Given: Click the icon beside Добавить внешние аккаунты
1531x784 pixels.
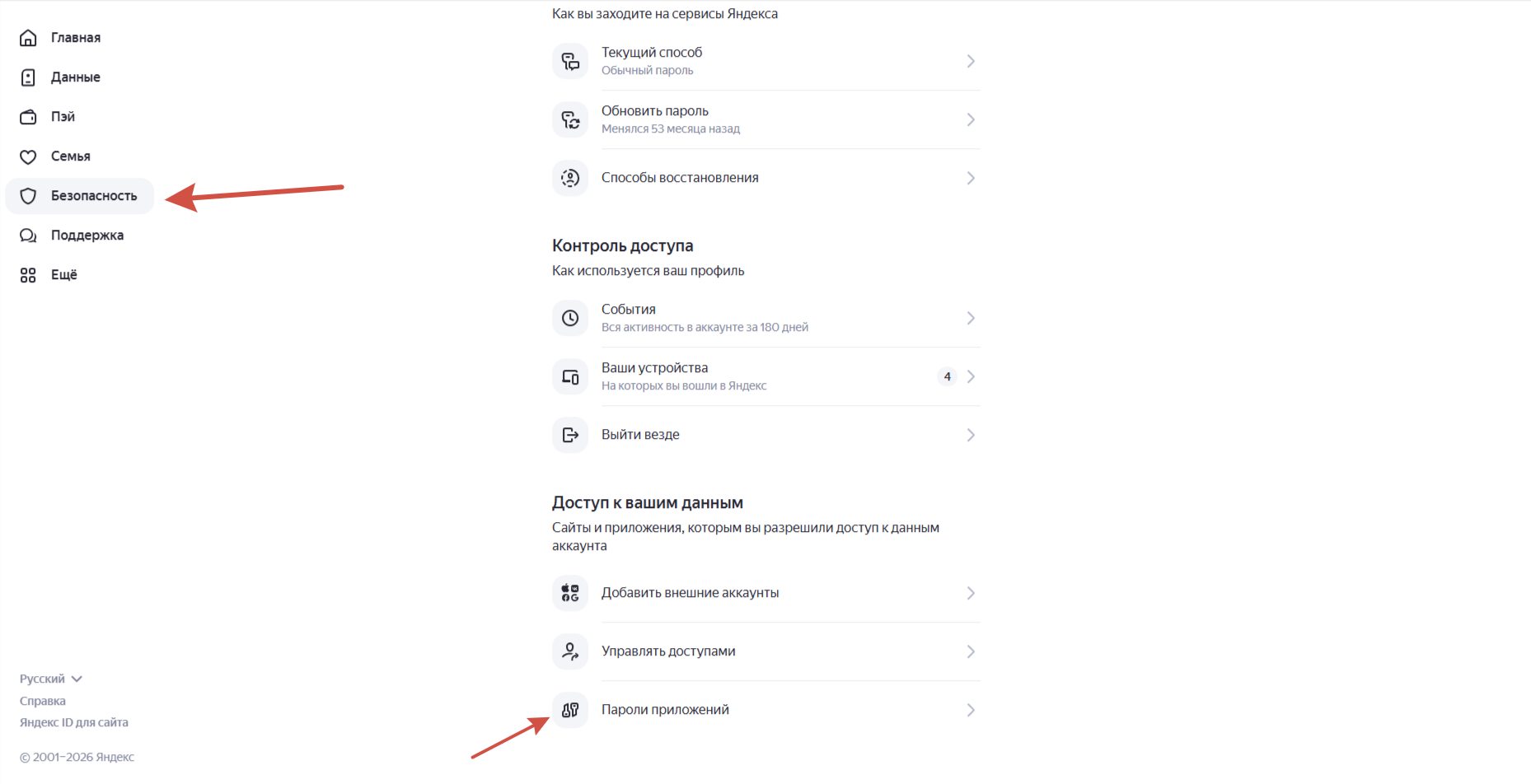Looking at the screenshot, I should pos(570,593).
